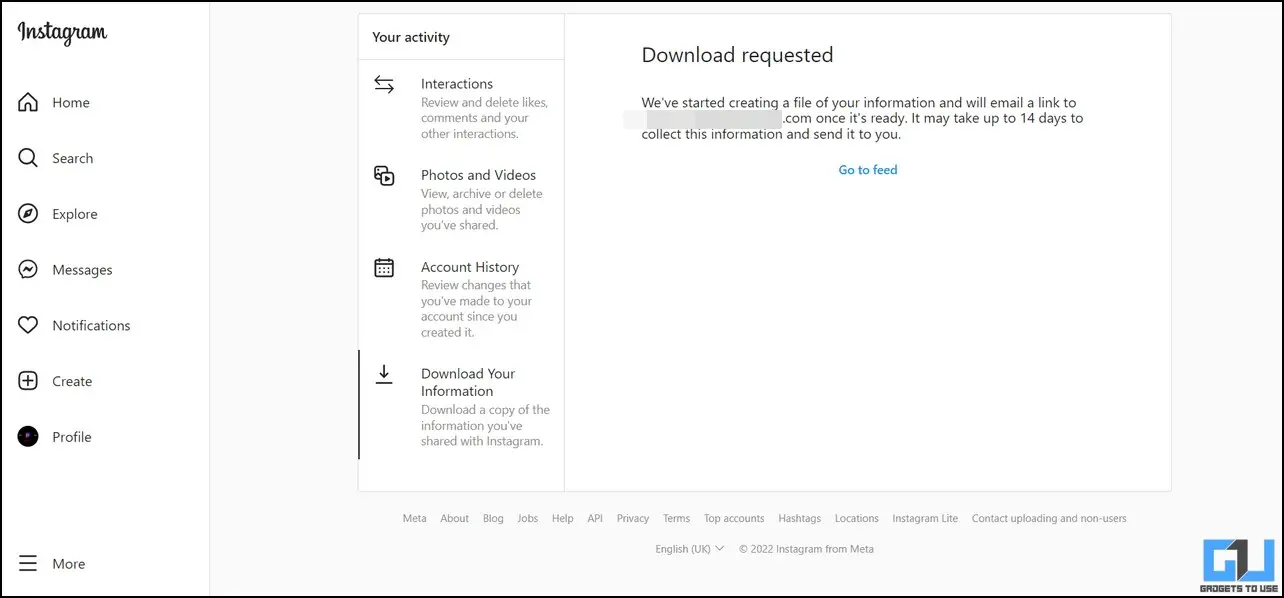Screen dimensions: 1284x598
Task: Open the Hashtags footer link
Action: (800, 518)
